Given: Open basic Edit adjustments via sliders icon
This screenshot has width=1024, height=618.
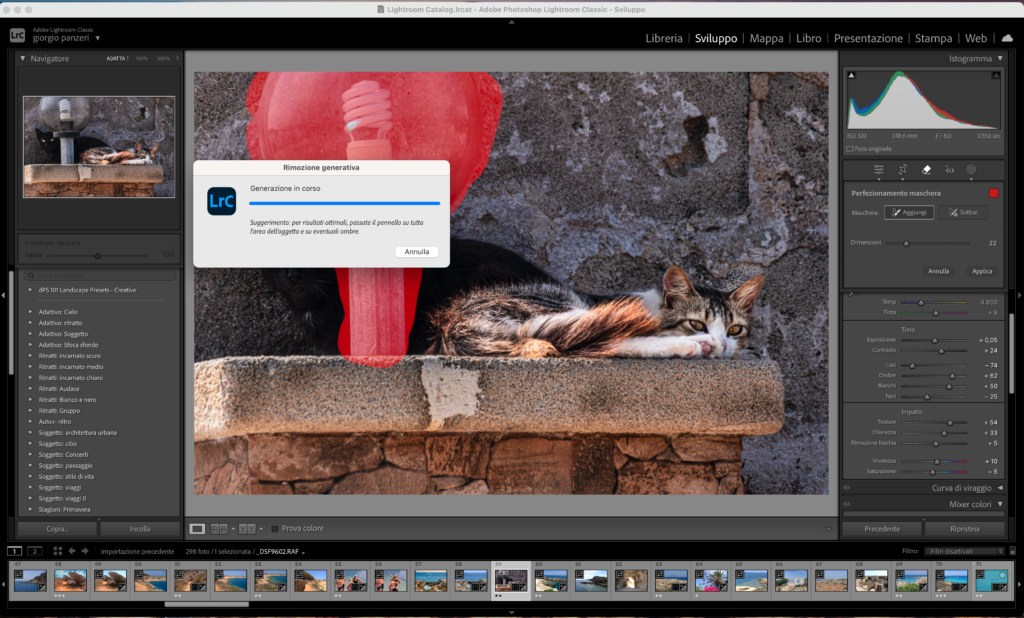Looking at the screenshot, I should tap(878, 170).
